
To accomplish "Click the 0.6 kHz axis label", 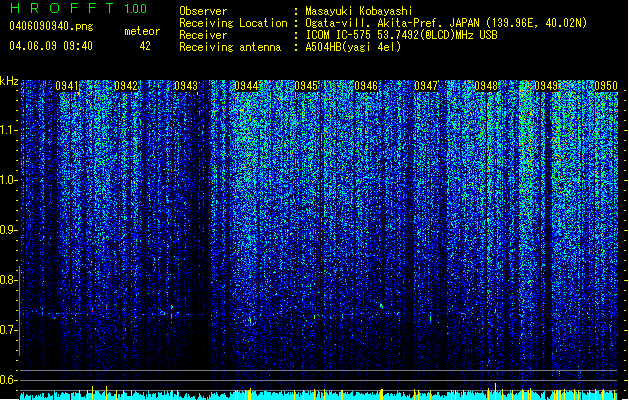I will tap(9, 380).
